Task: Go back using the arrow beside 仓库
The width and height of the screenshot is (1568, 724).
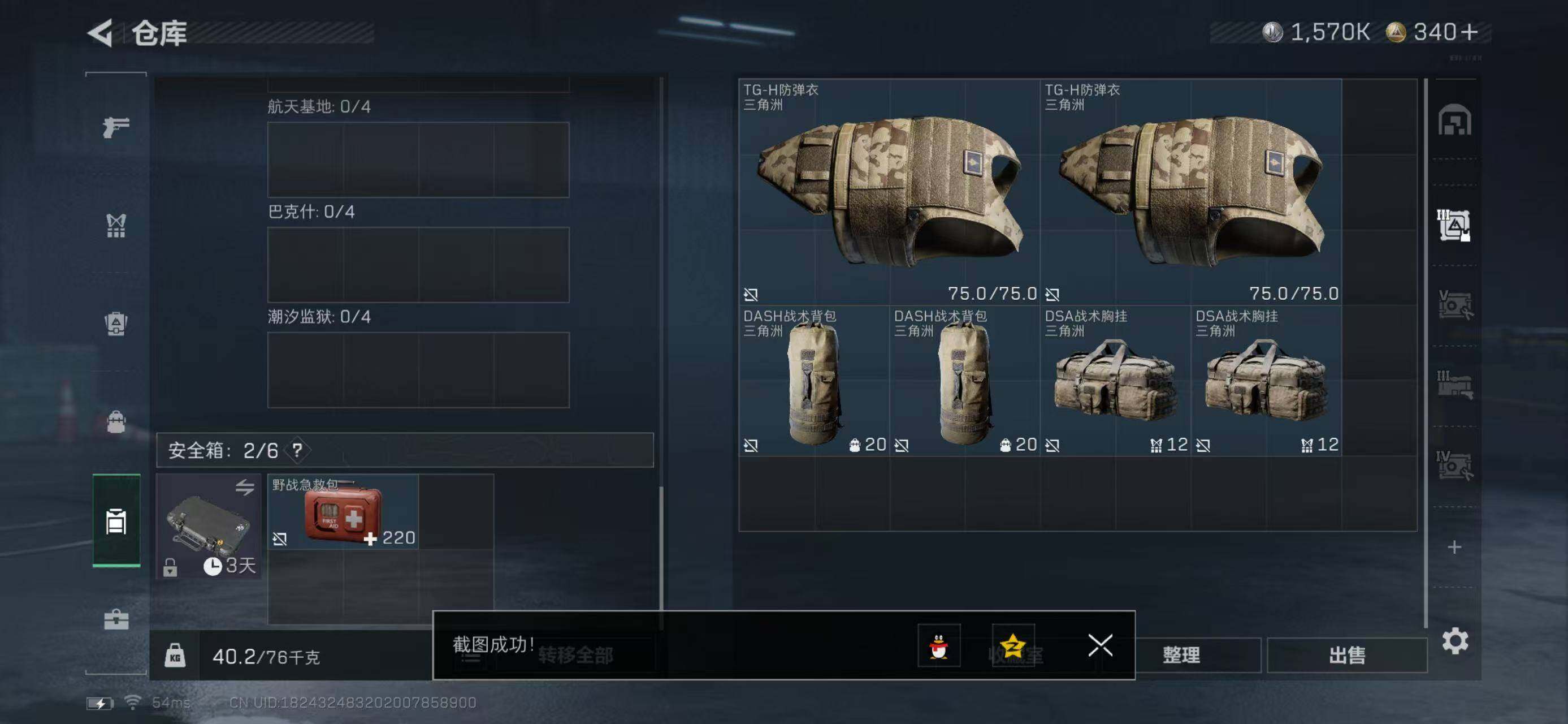Action: point(101,33)
